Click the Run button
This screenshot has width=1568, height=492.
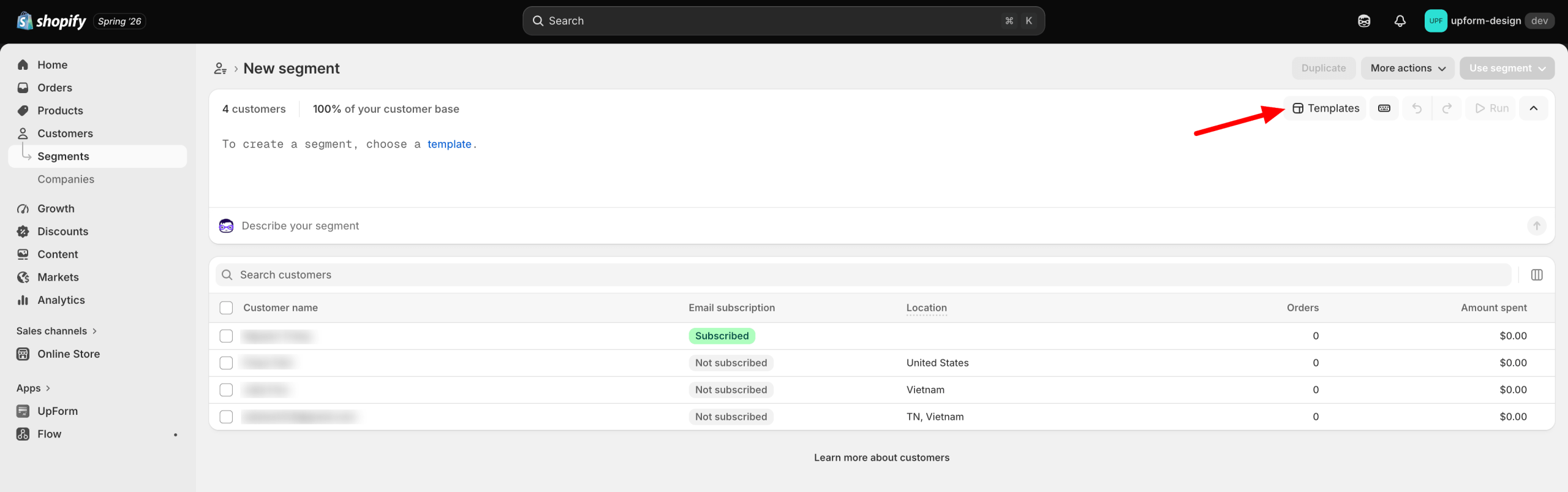[1491, 108]
